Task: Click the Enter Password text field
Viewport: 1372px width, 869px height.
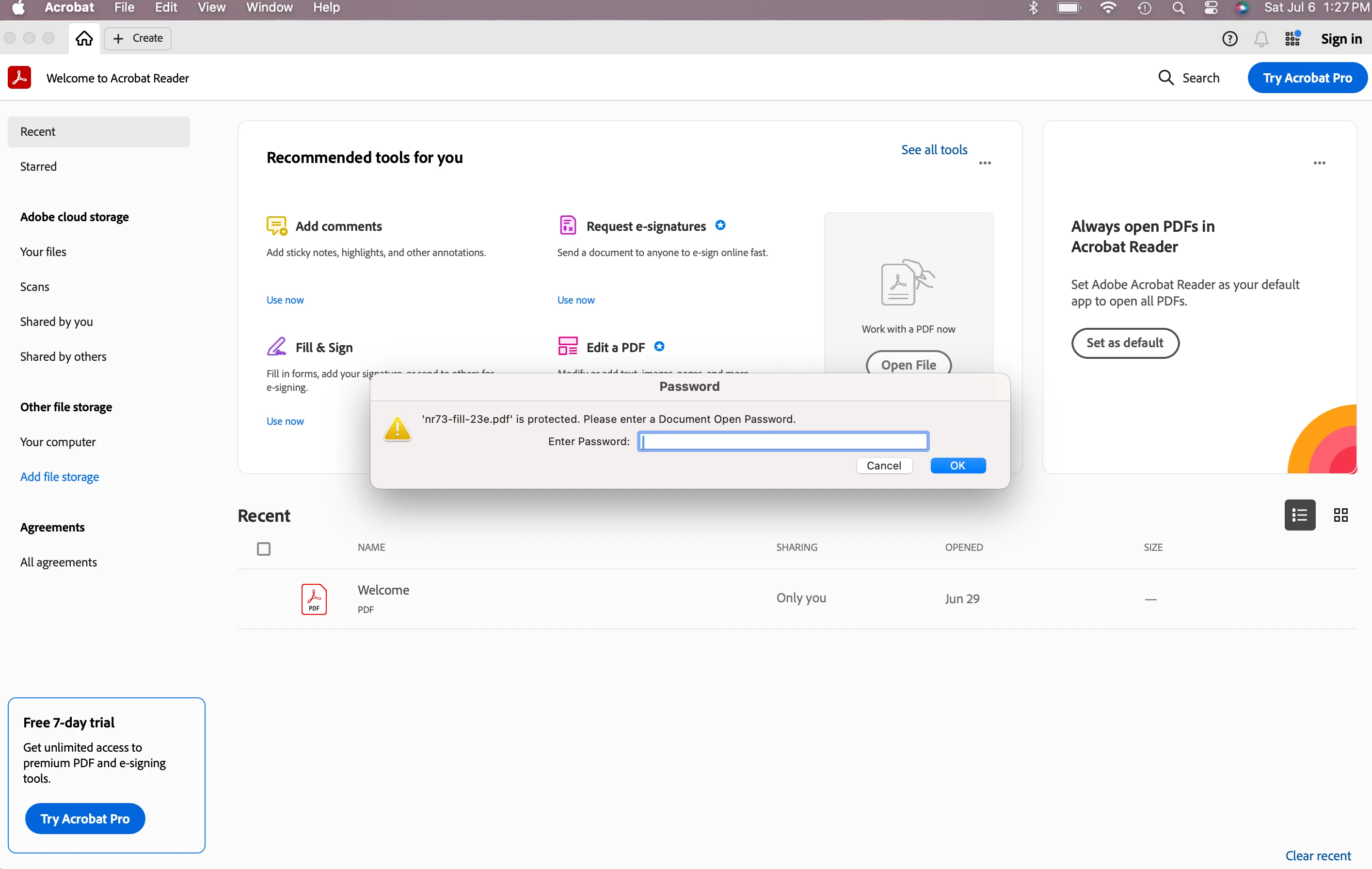Action: coord(783,442)
